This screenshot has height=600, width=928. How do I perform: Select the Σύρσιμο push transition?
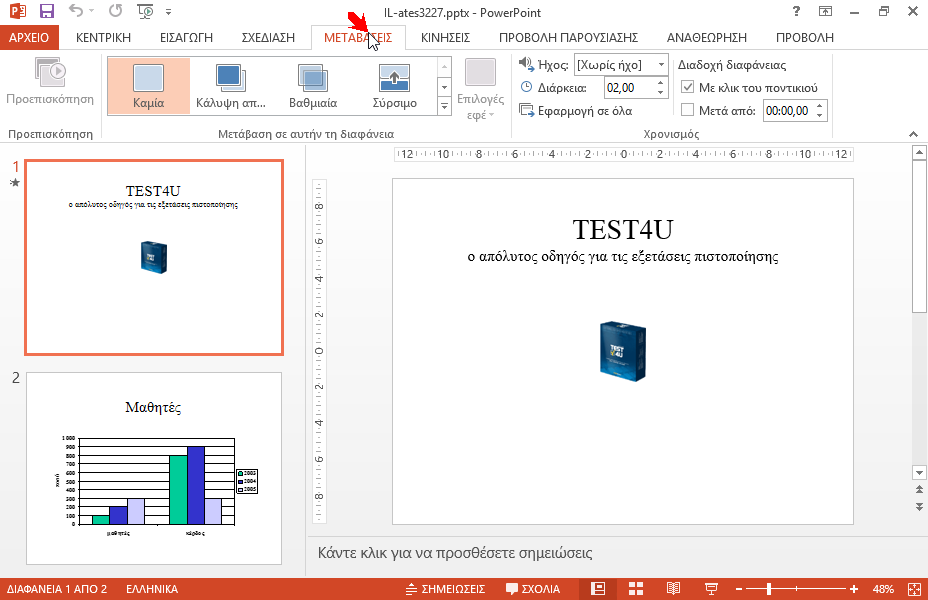pos(395,86)
